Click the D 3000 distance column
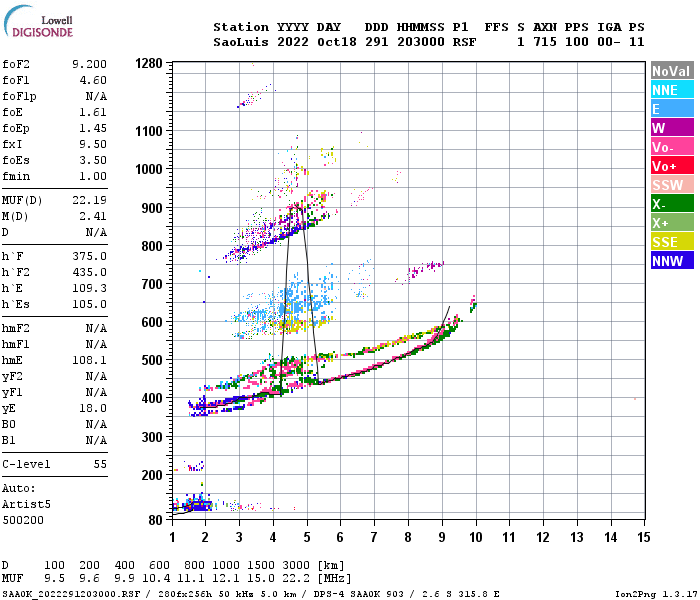This screenshot has height=600, width=700. 296,566
